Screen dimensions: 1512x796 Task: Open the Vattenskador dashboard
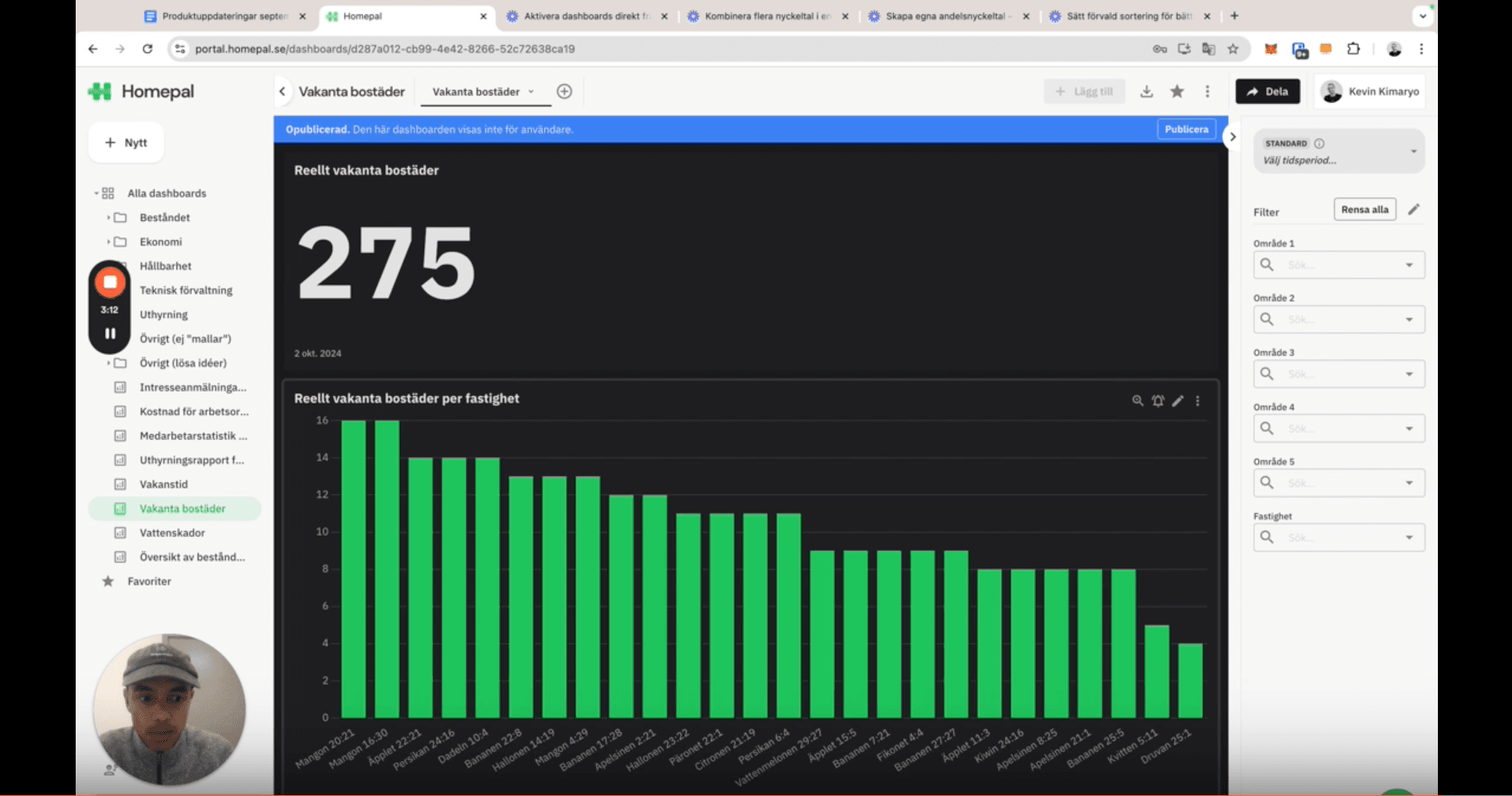[172, 533]
